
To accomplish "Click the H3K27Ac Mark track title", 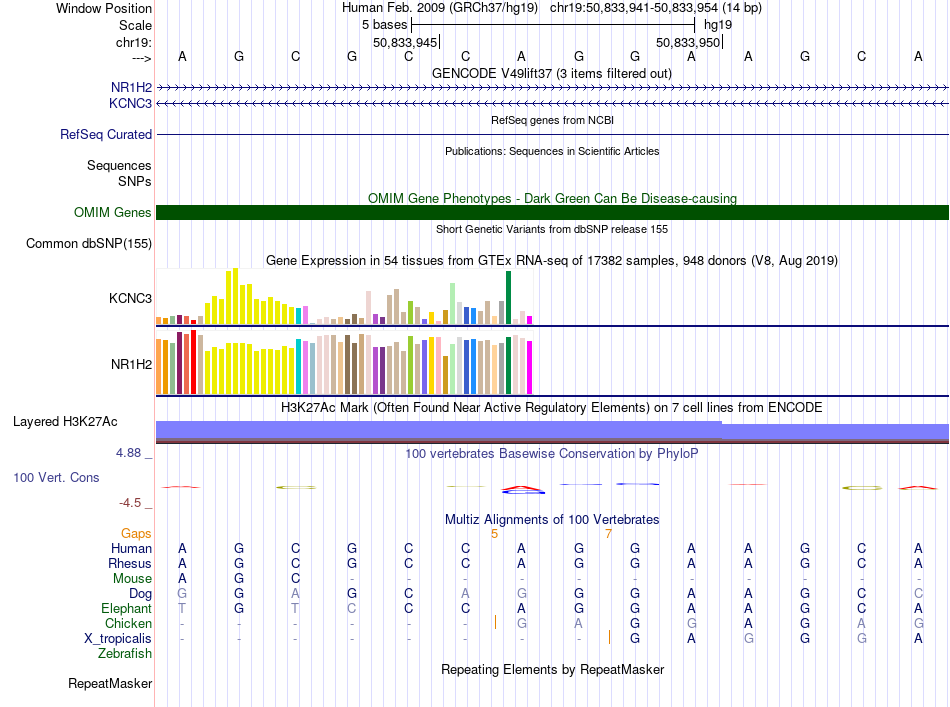I will (551, 407).
